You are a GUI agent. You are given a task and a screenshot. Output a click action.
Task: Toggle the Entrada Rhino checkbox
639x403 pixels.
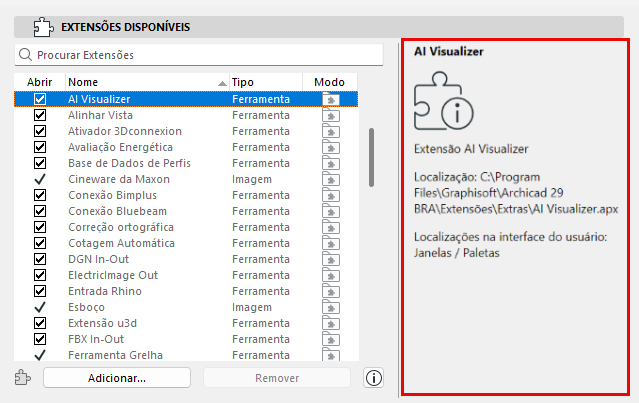(40, 291)
